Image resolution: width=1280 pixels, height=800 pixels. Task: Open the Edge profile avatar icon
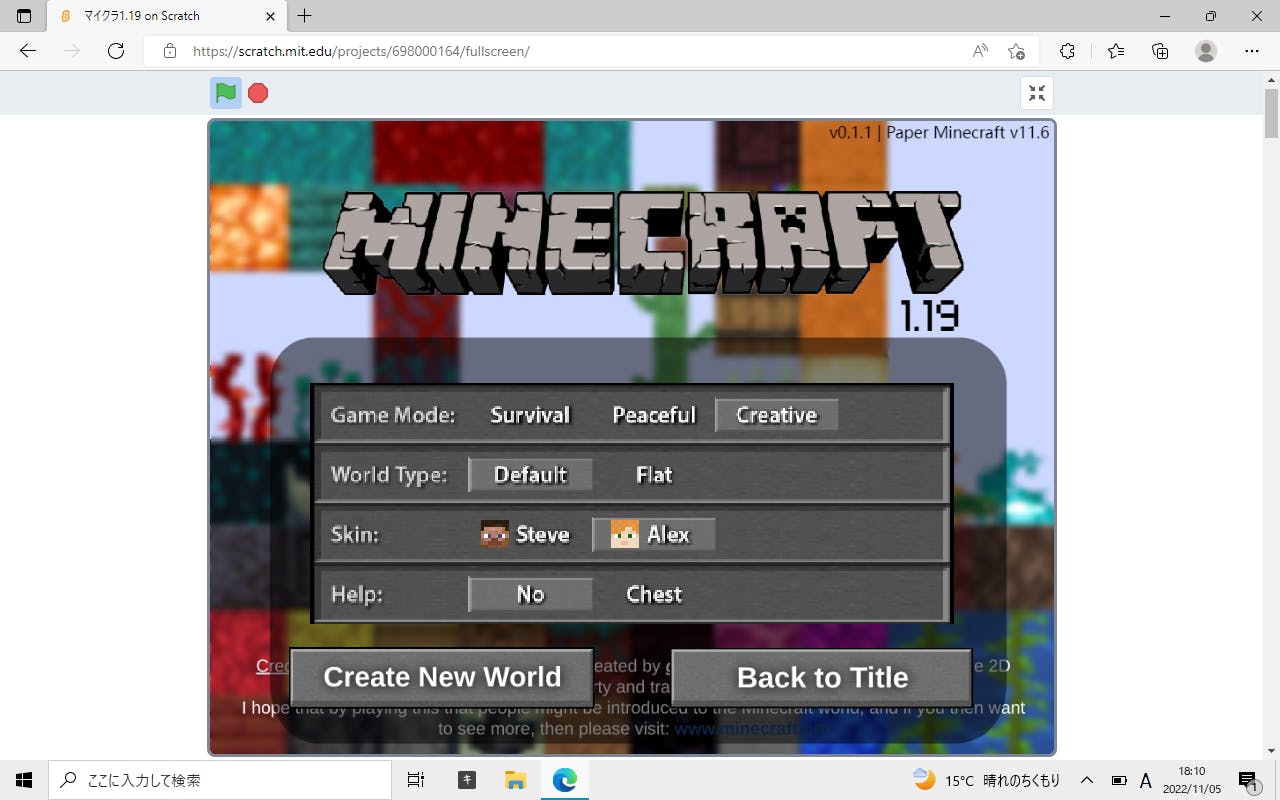(x=1206, y=51)
